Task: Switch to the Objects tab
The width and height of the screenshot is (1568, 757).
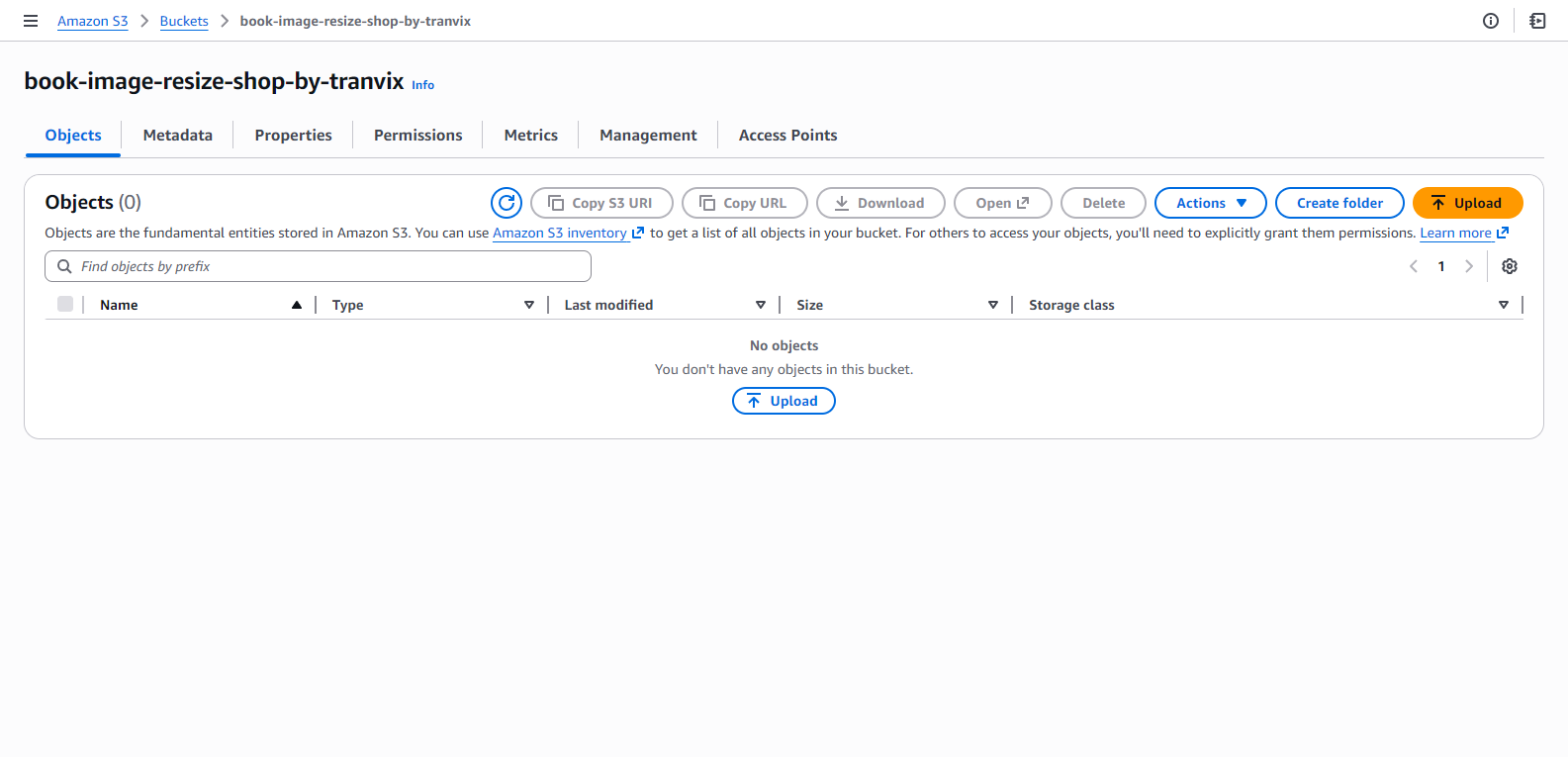Action: point(73,136)
